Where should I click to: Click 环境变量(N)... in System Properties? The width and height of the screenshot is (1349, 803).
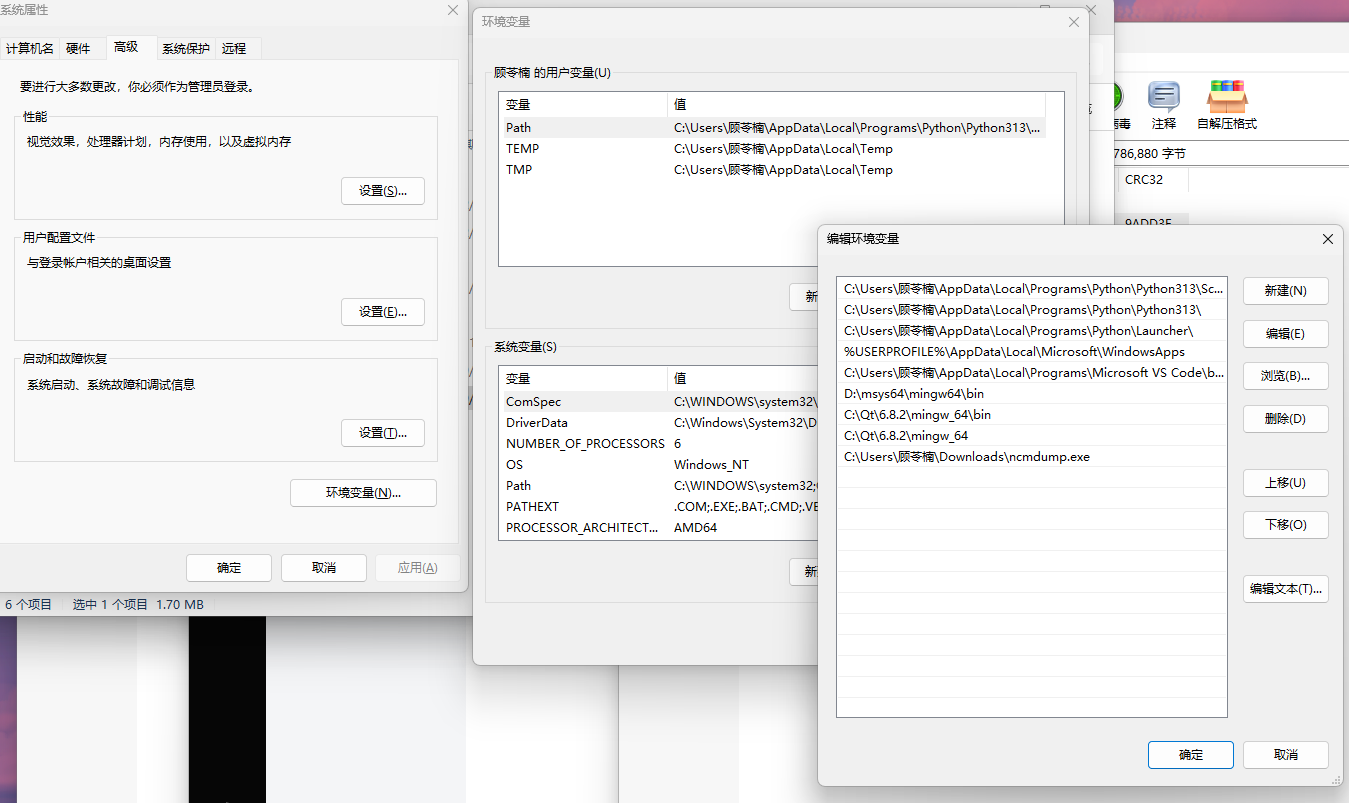tap(363, 493)
